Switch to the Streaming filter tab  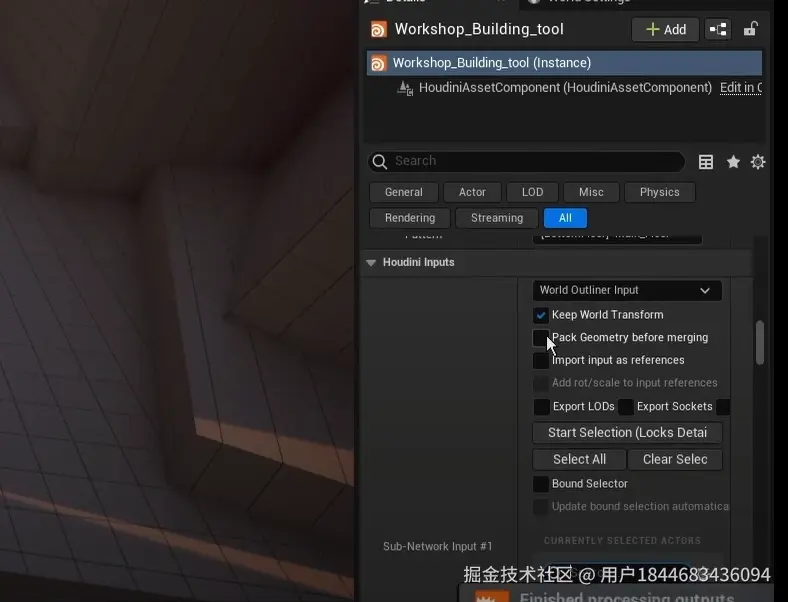point(497,218)
